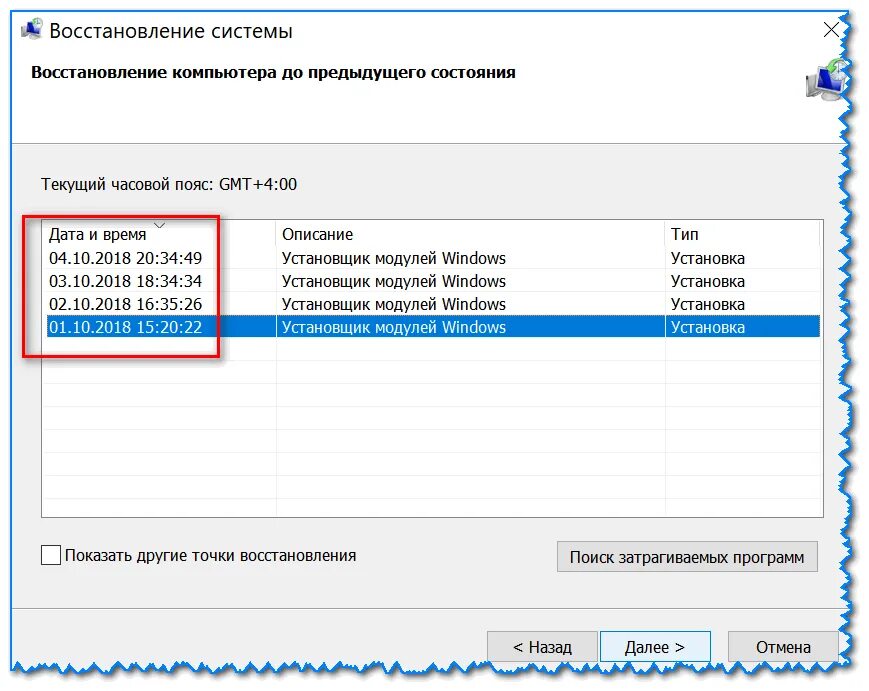Click the Описание column header

(469, 234)
